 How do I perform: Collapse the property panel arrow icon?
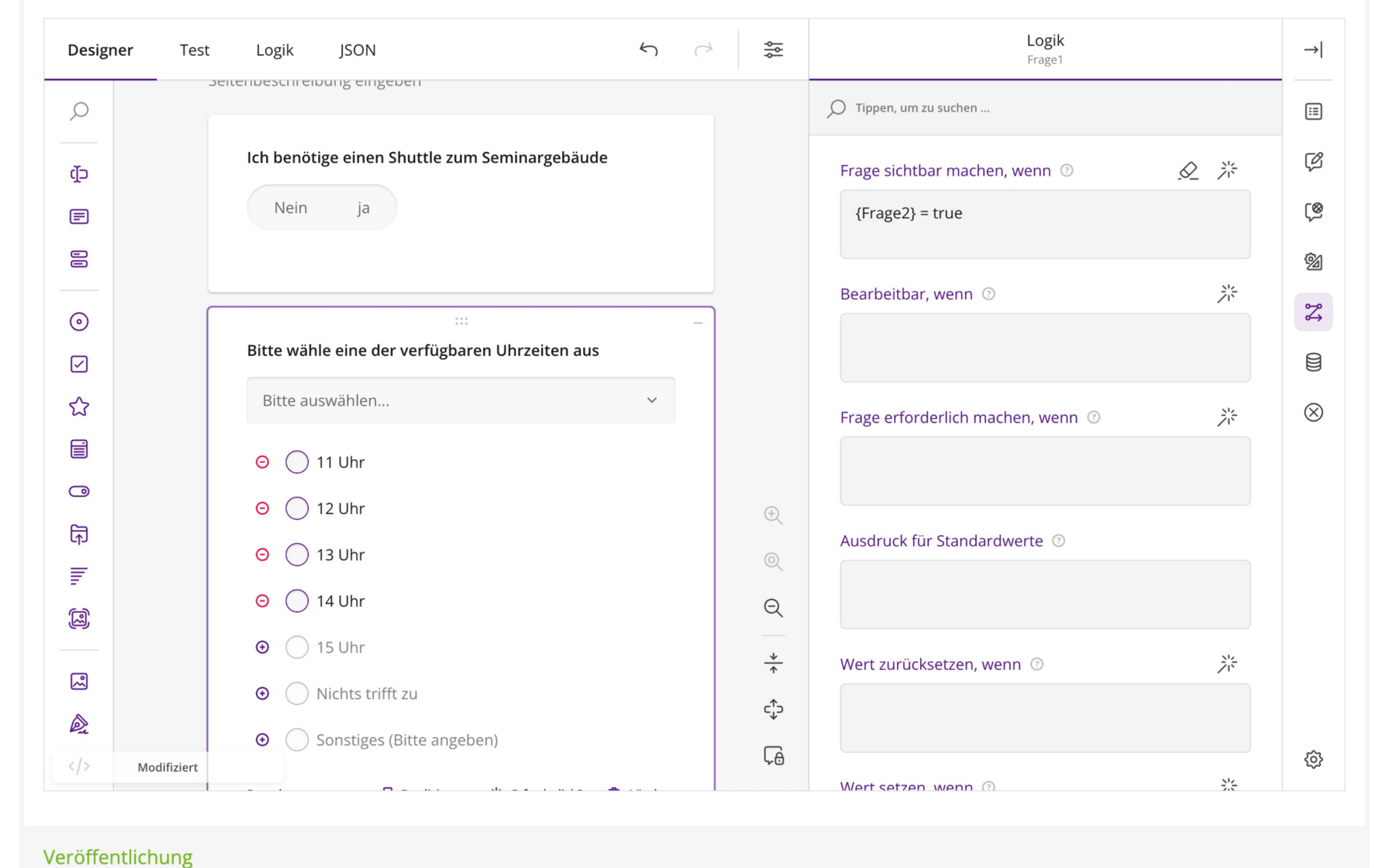coord(1313,50)
